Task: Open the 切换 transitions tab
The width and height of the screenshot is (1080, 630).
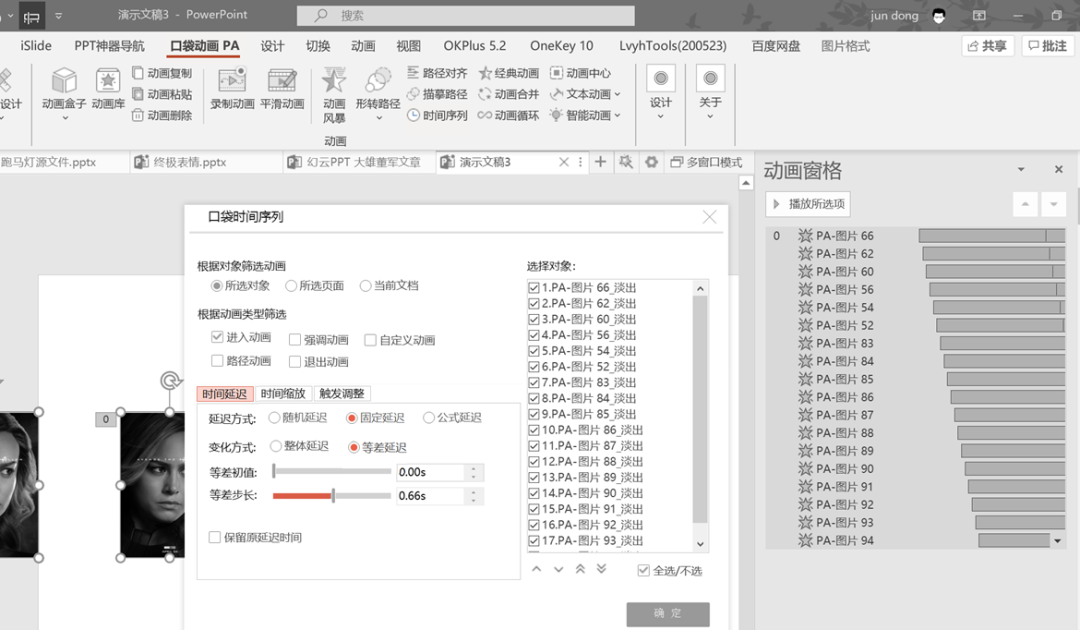Action: (318, 46)
